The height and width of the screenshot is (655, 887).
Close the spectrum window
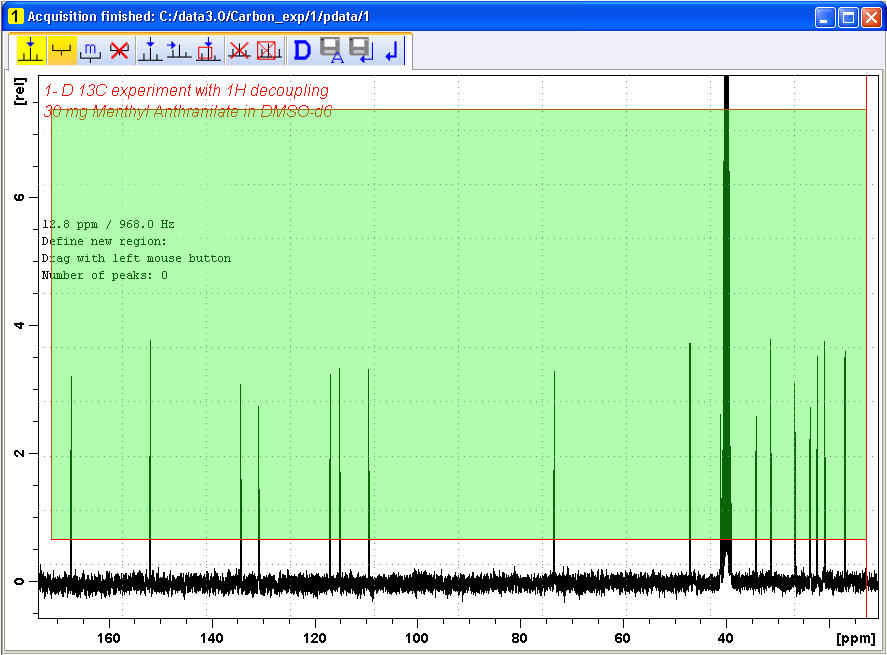point(871,17)
